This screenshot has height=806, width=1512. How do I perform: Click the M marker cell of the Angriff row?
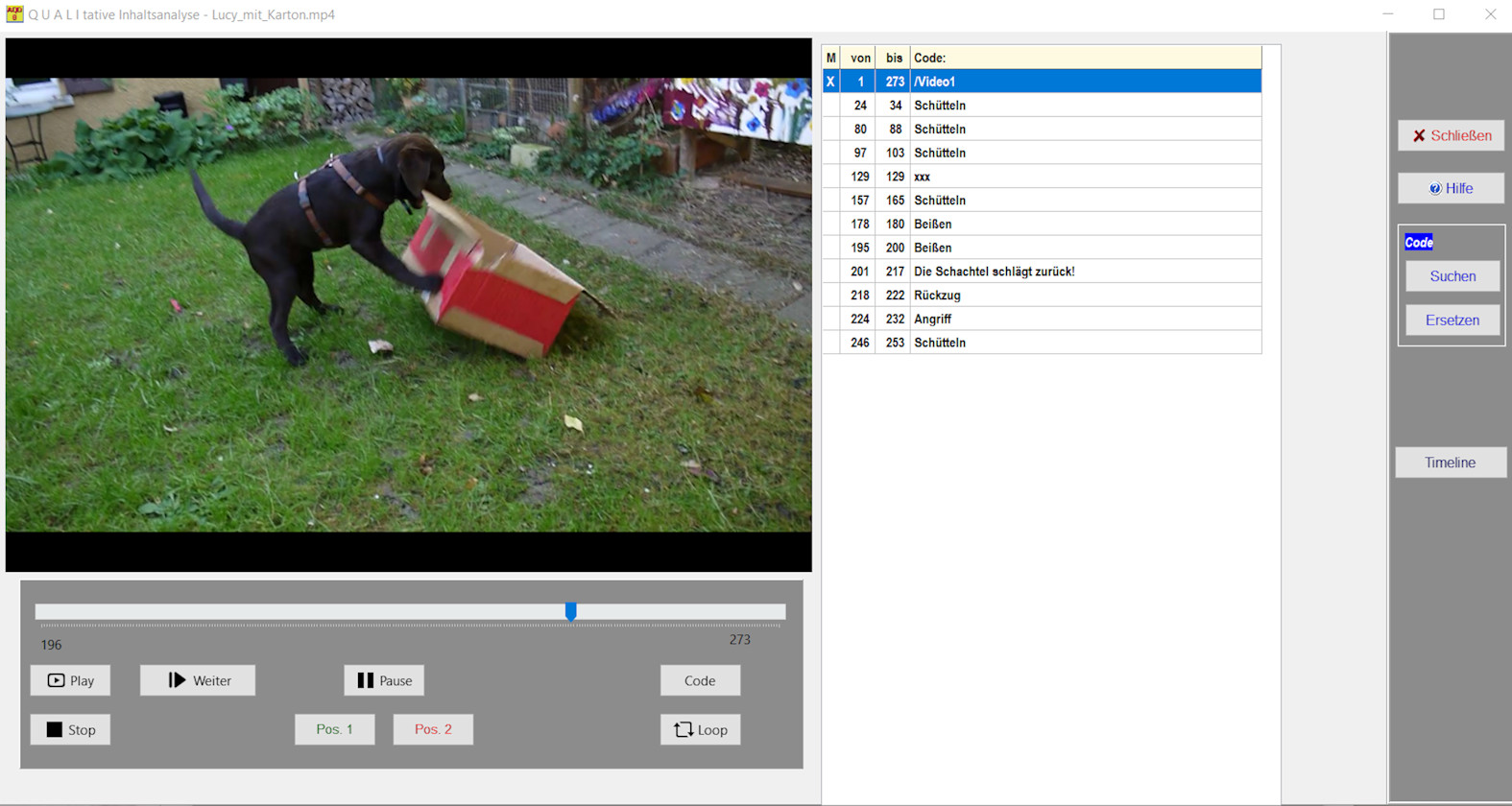[x=830, y=319]
